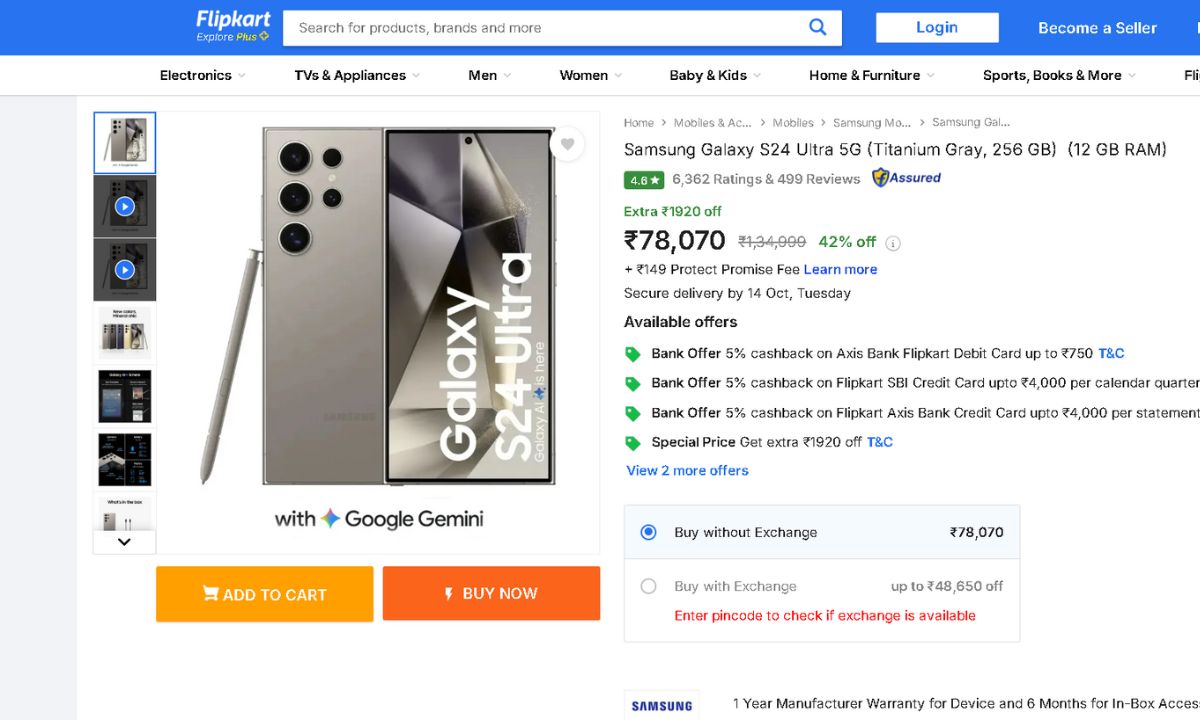The height and width of the screenshot is (720, 1200).
Task: Play the first product video thumbnail
Action: [124, 207]
